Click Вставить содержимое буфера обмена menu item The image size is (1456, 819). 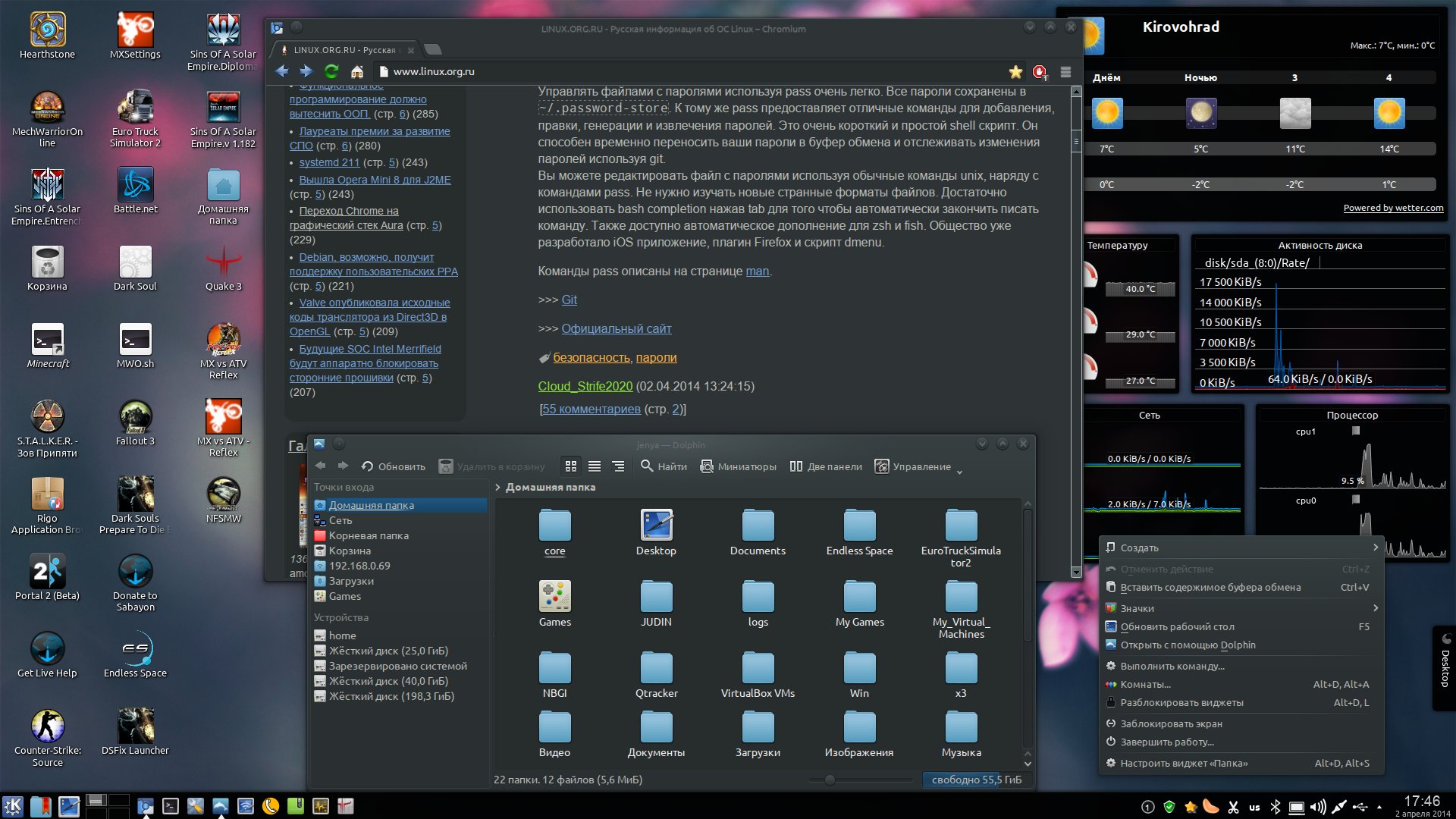pos(1210,587)
